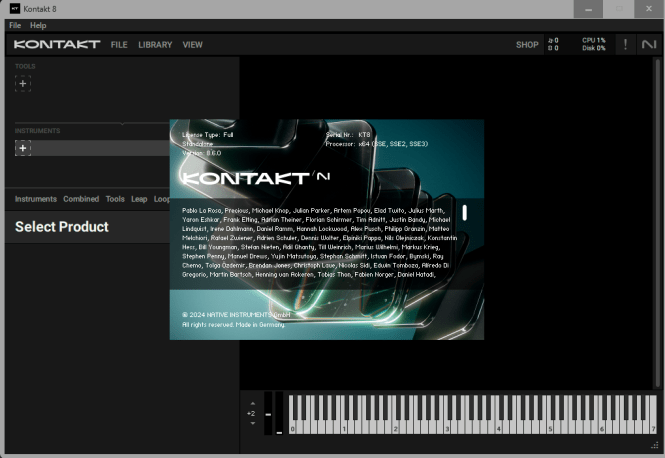Open the FILE dropdown in Kontakt header
The width and height of the screenshot is (665, 458).
pos(119,45)
